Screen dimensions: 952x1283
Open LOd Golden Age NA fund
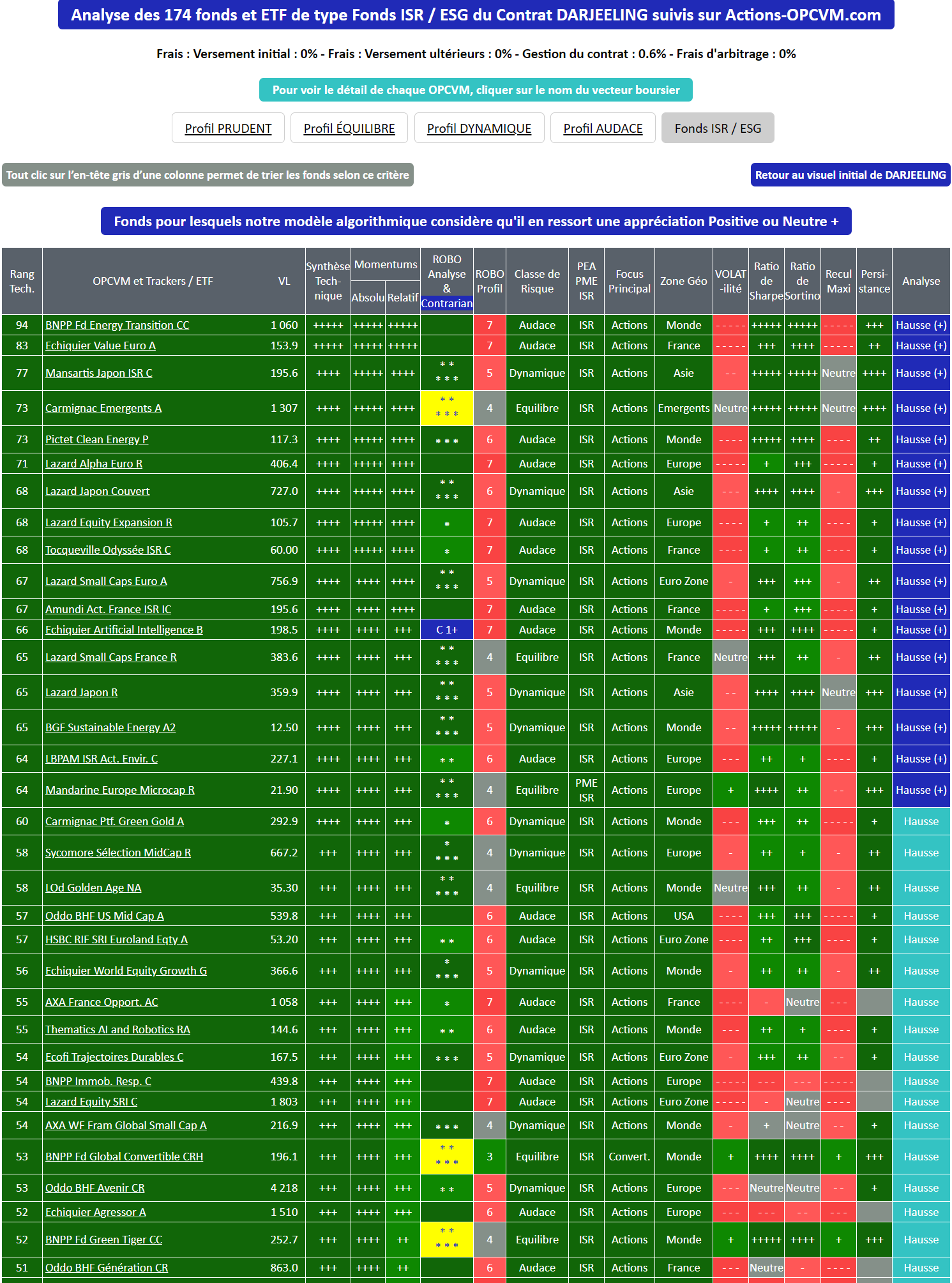(x=93, y=888)
